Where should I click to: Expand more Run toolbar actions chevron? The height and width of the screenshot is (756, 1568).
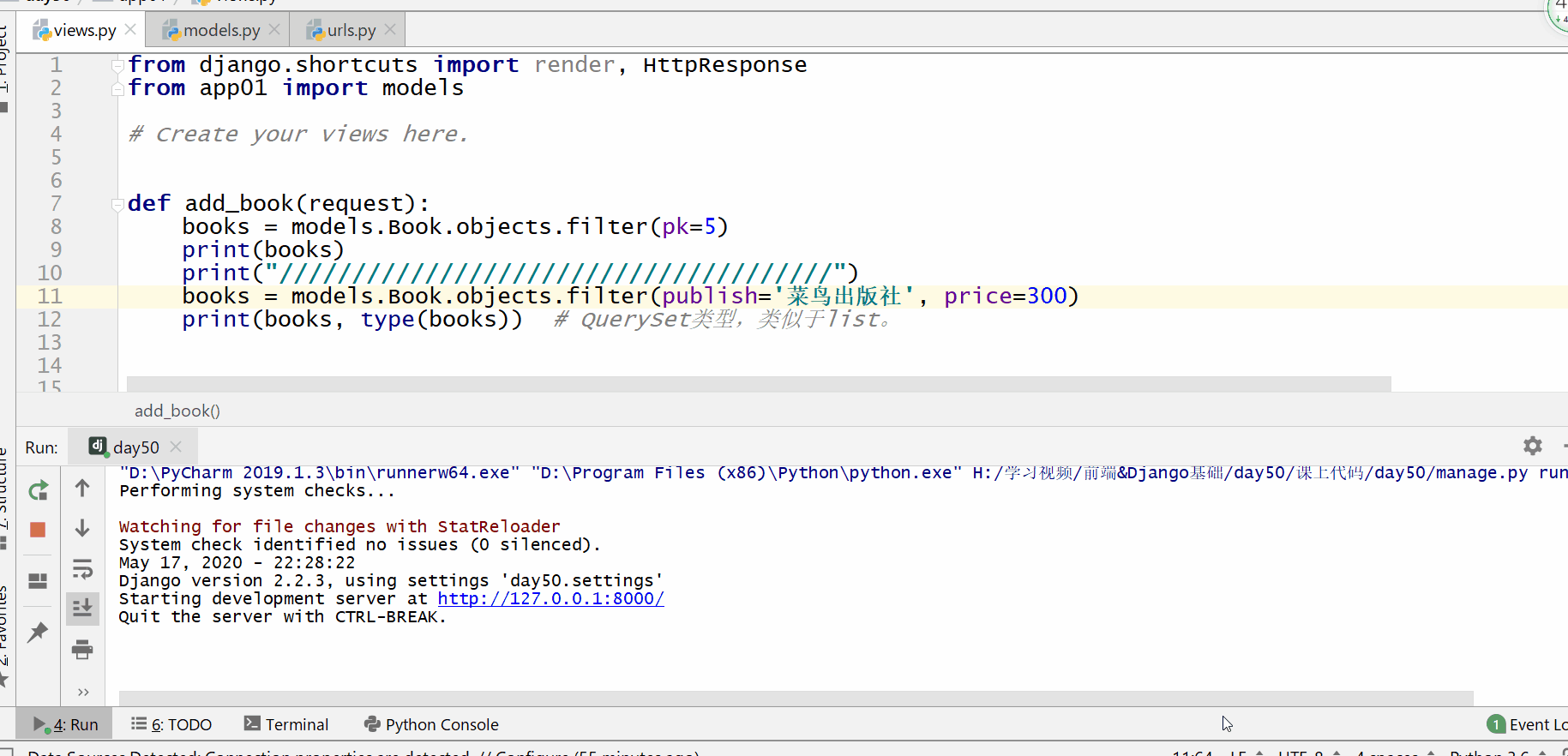coord(82,692)
